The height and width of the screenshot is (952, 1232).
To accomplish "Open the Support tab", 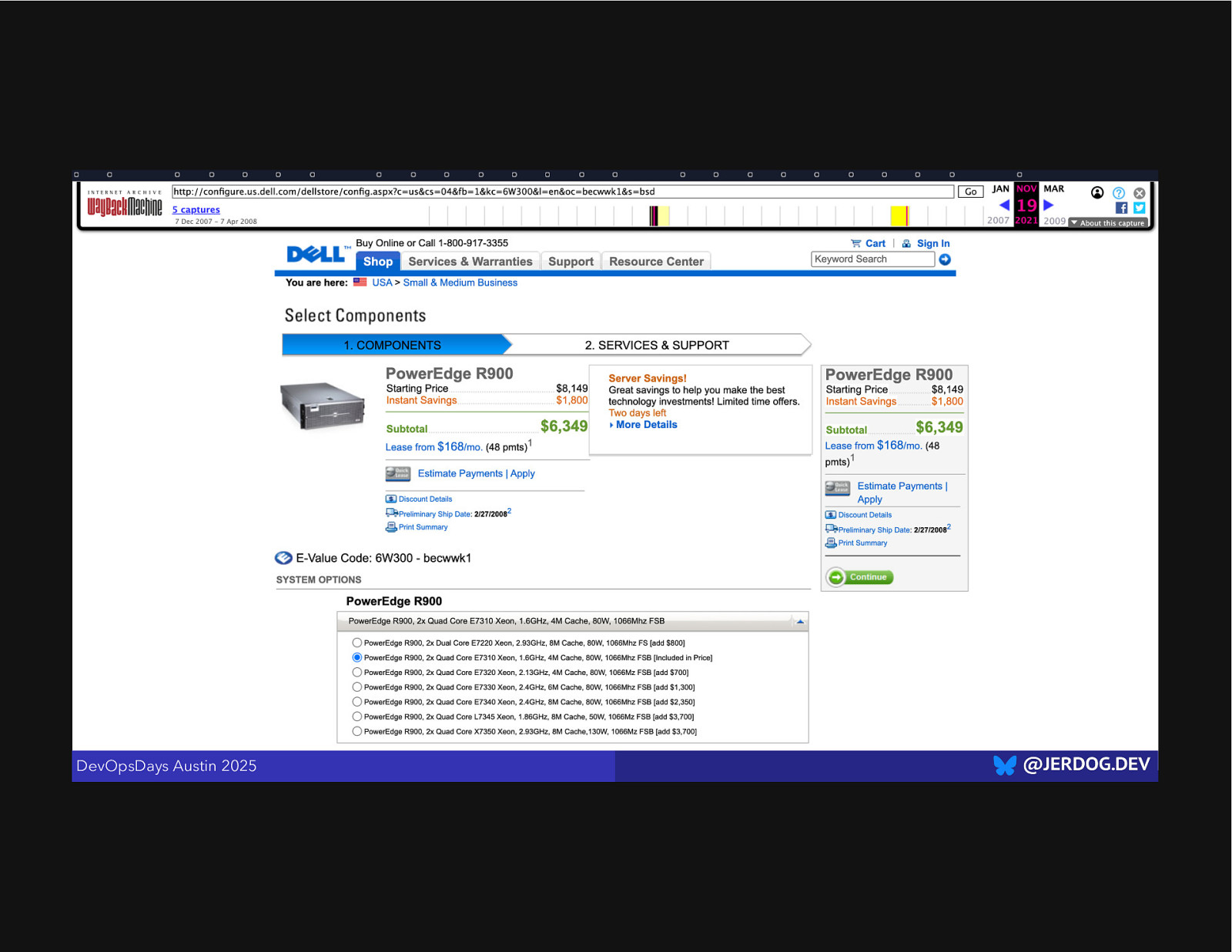I will tap(571, 262).
